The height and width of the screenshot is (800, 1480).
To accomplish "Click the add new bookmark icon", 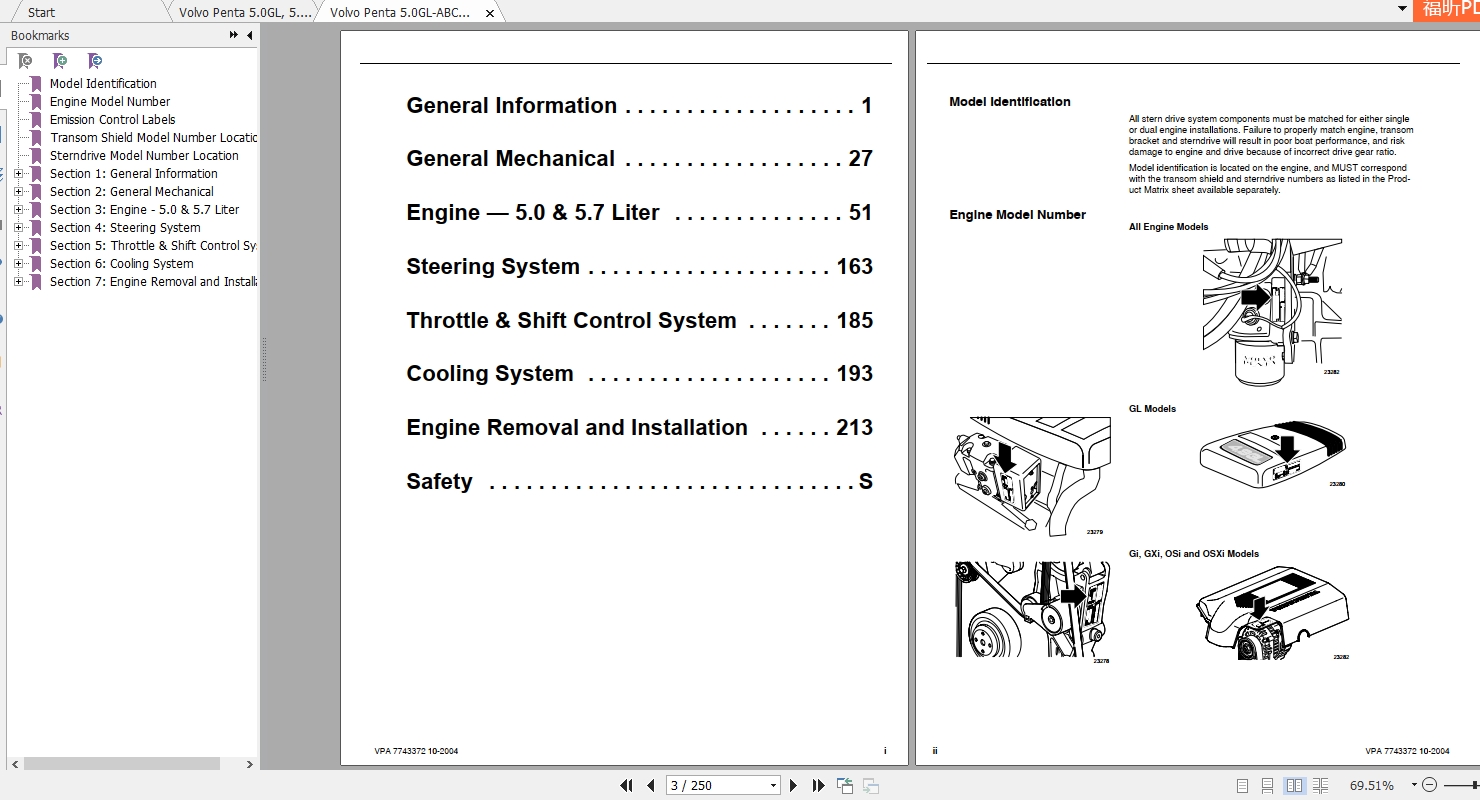I will pos(60,61).
